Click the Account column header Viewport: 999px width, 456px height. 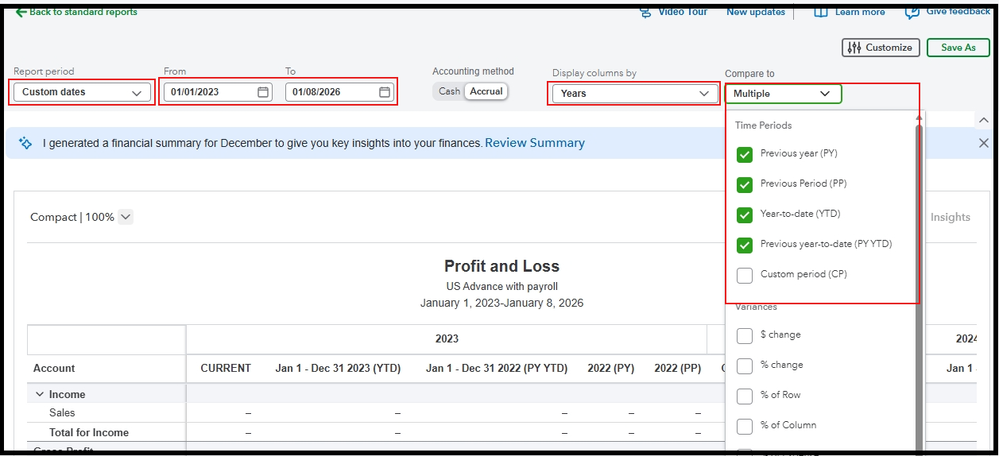(54, 368)
